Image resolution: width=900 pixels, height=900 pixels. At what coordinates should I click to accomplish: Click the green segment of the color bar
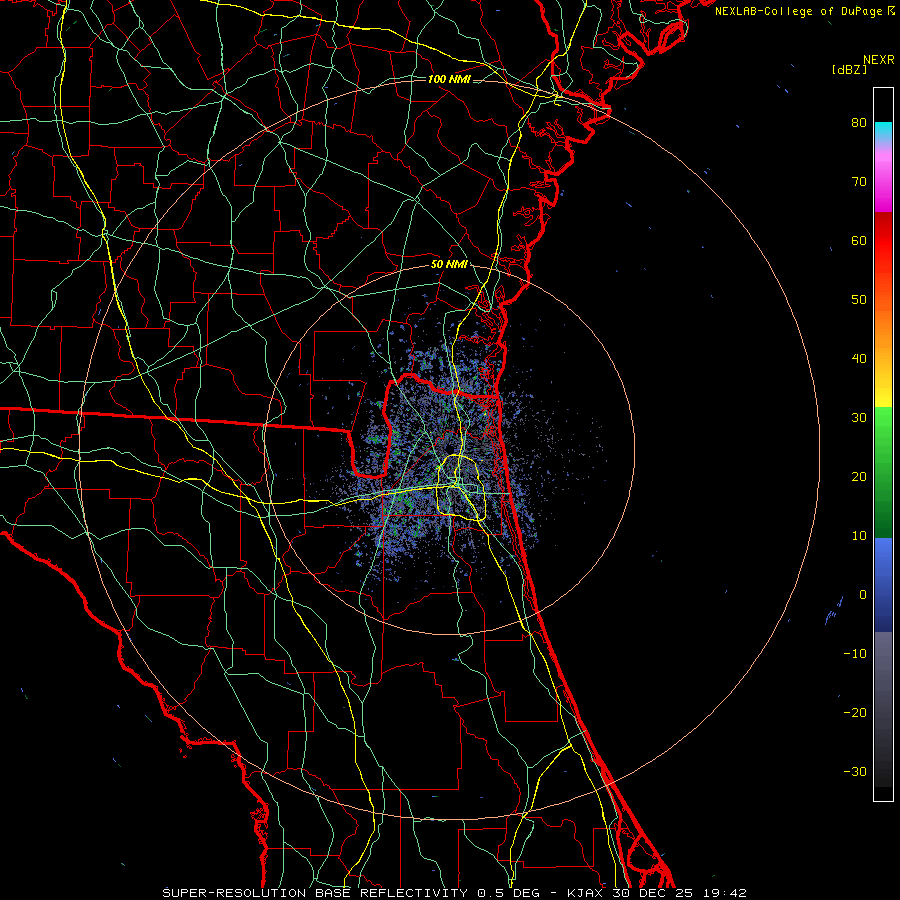[883, 472]
